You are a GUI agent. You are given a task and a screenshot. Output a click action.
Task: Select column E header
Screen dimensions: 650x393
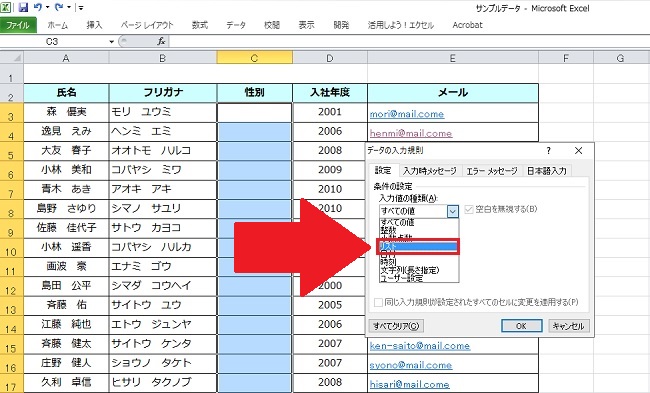[453, 58]
